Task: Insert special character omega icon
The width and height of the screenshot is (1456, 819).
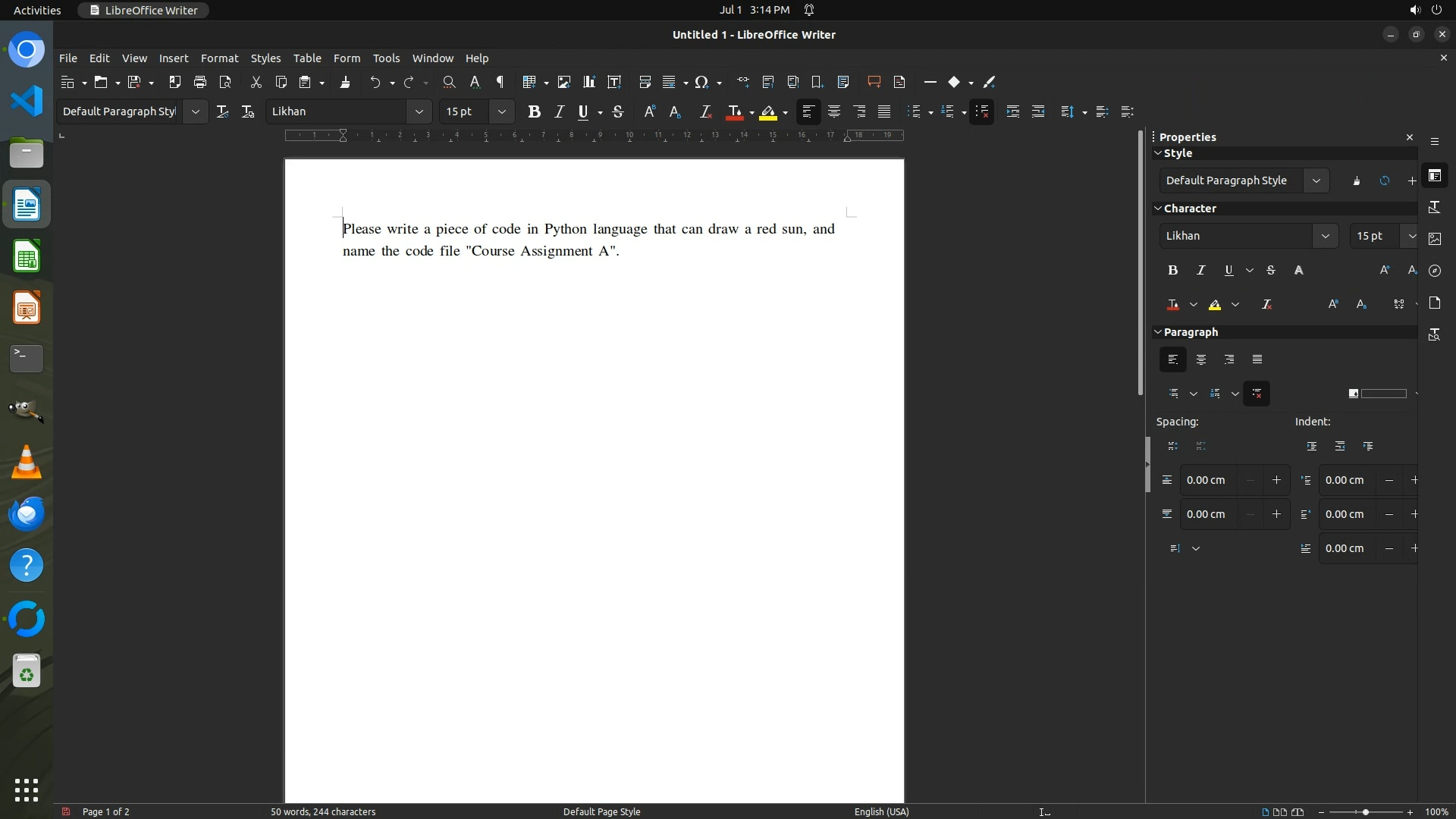Action: point(701,82)
